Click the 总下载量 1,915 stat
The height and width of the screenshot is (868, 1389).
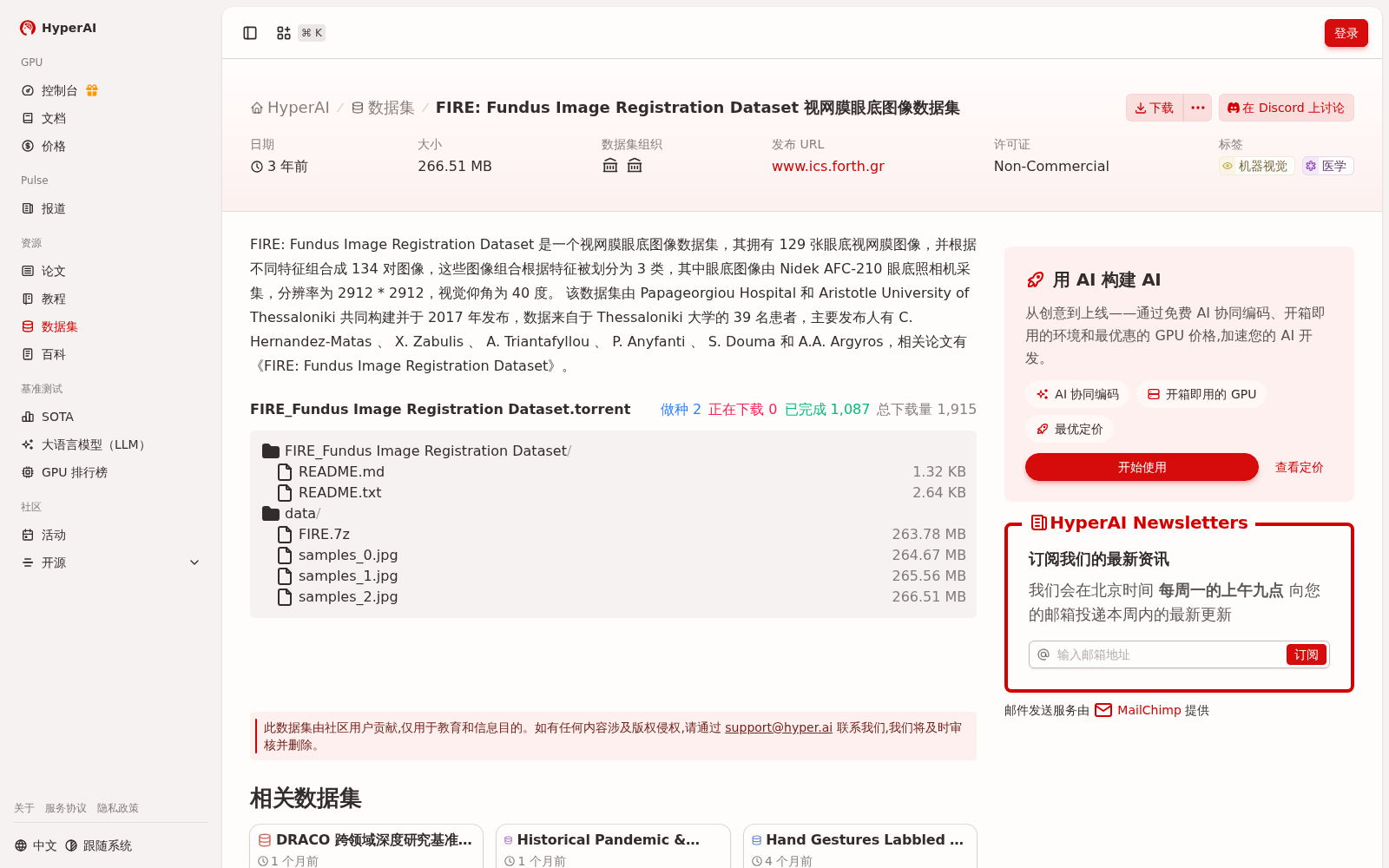926,409
